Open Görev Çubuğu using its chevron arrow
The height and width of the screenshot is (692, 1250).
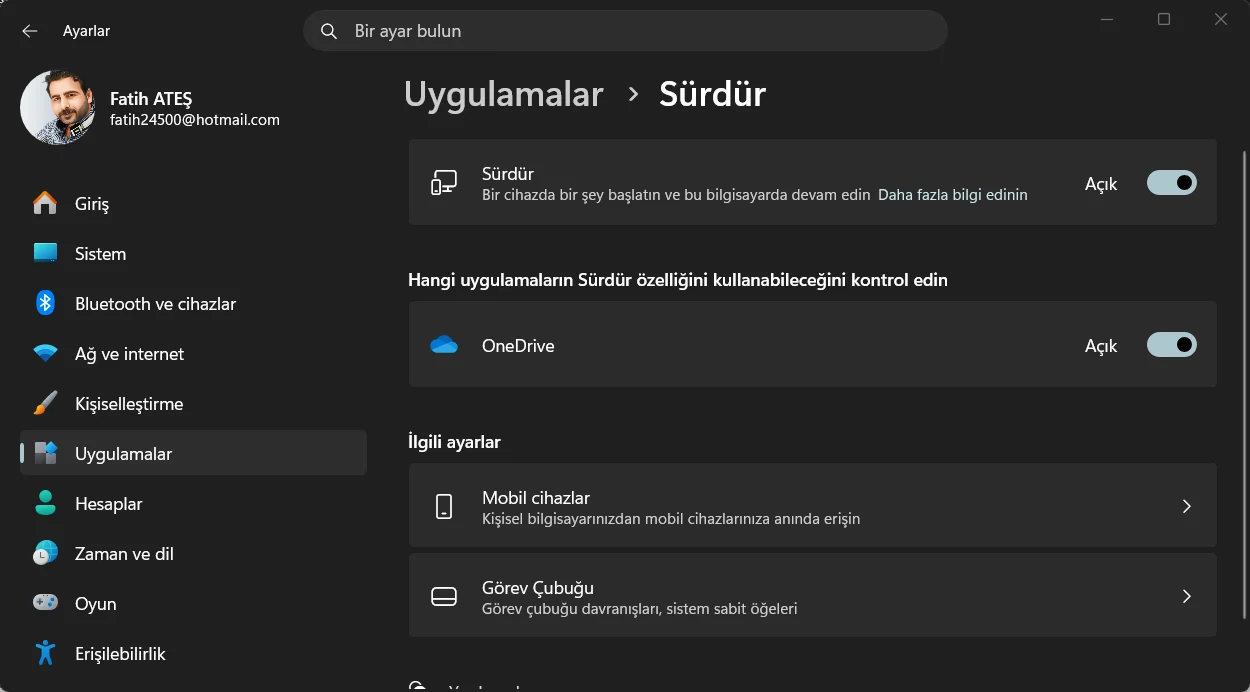pyautogui.click(x=1186, y=596)
